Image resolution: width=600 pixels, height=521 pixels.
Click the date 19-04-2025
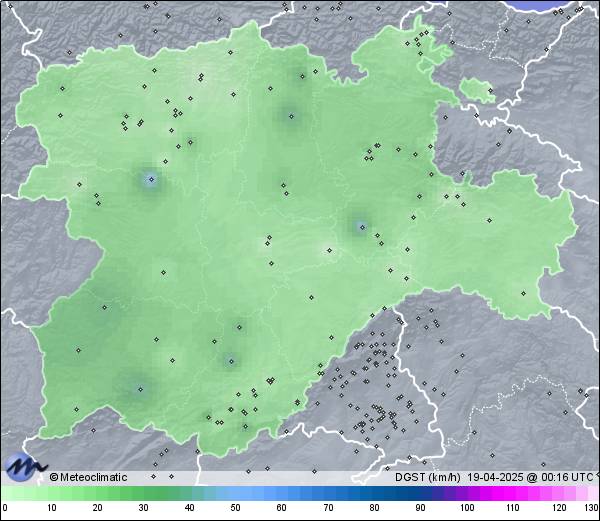tap(495, 477)
